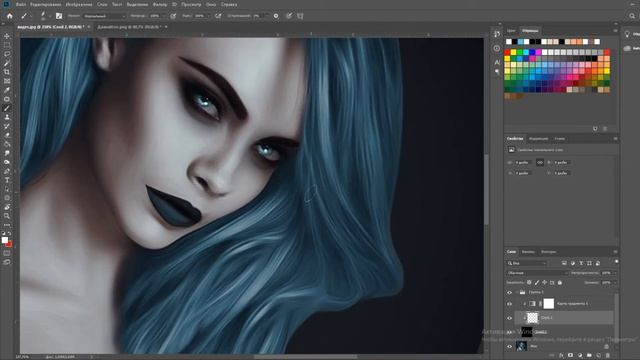This screenshot has height=360, width=640.
Task: Select the Zoom magnifier tool
Action: (7, 216)
